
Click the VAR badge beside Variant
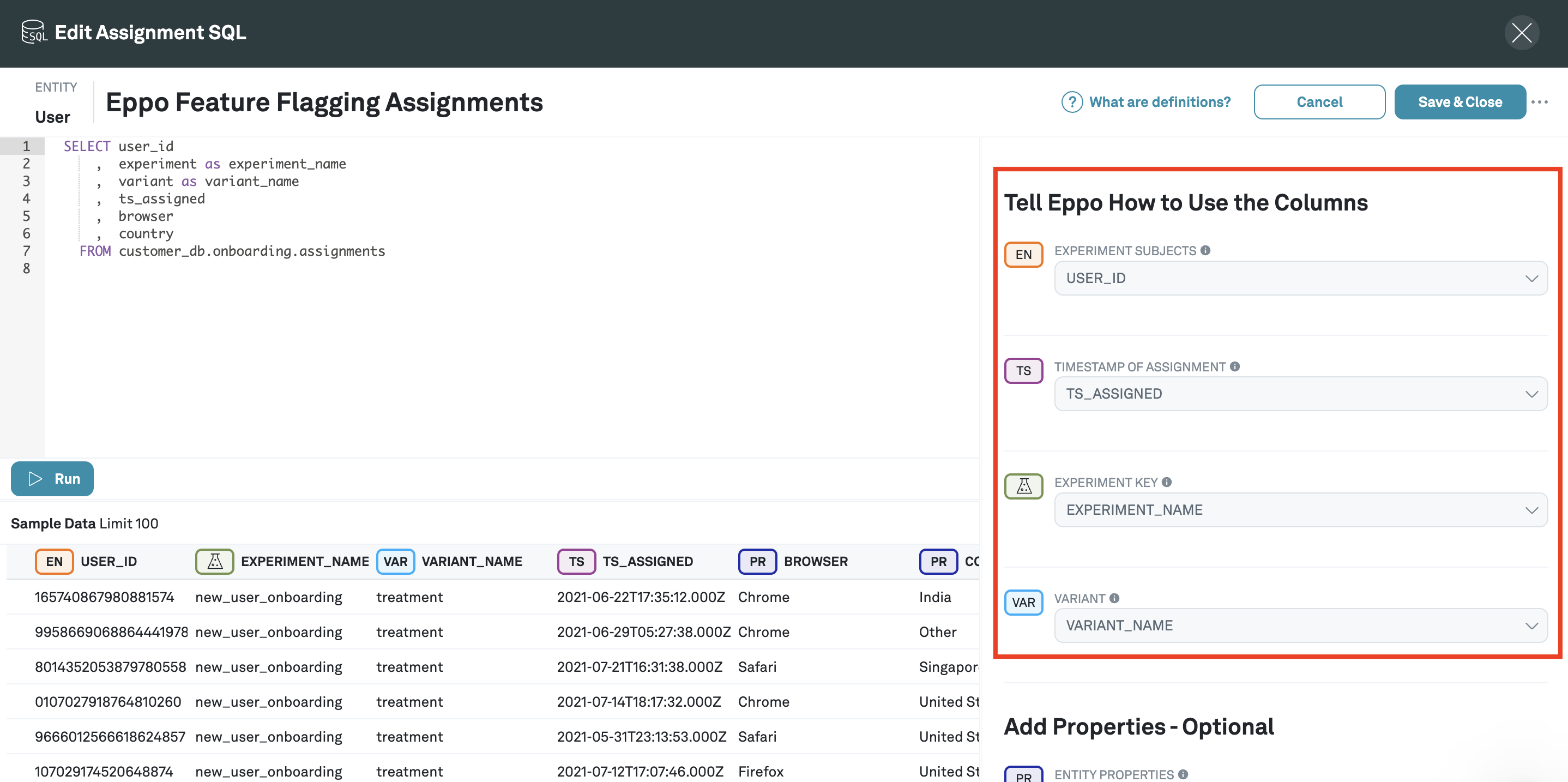point(1023,603)
